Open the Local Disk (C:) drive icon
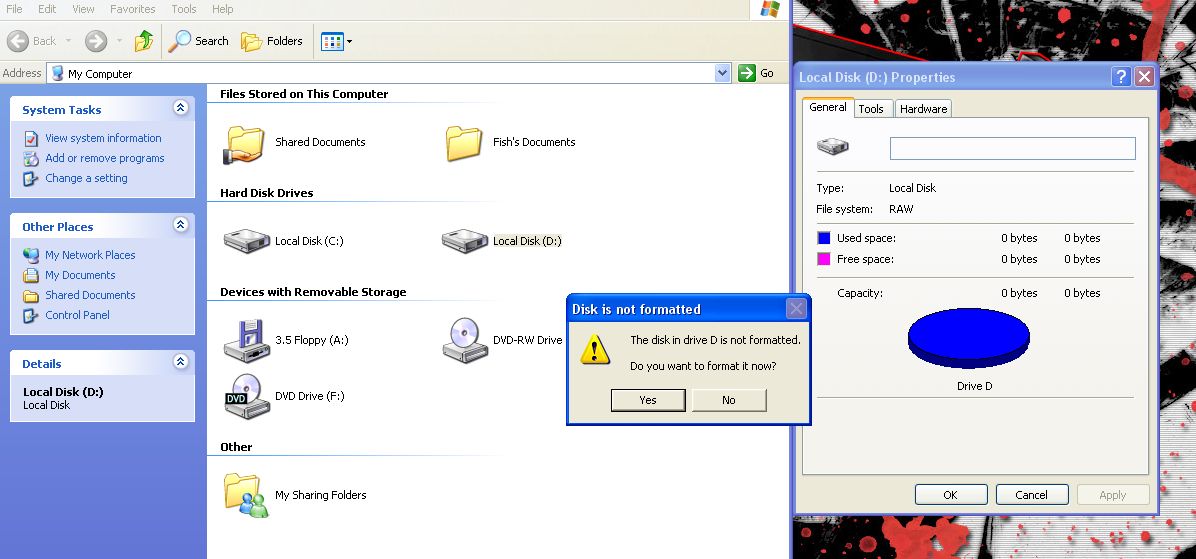This screenshot has height=559, width=1196. [246, 241]
